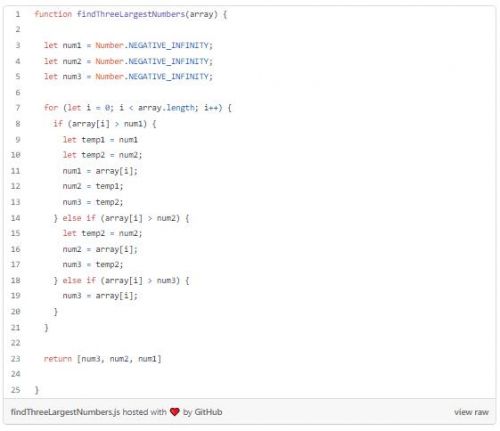This screenshot has height=431, width=500.
Task: Click the 'num2 = temp1;' line
Action: (93, 186)
